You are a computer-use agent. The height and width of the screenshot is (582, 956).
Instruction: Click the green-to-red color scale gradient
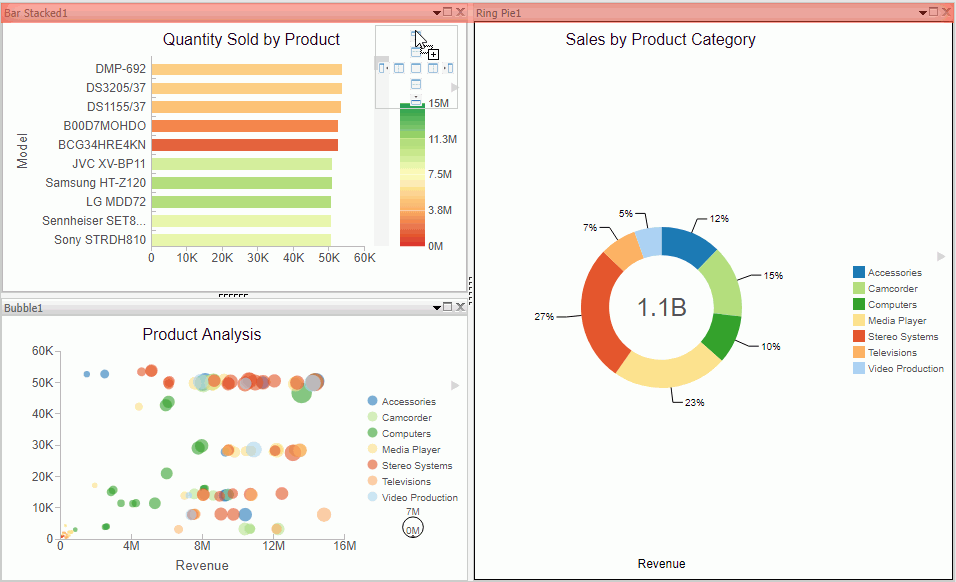[412, 177]
